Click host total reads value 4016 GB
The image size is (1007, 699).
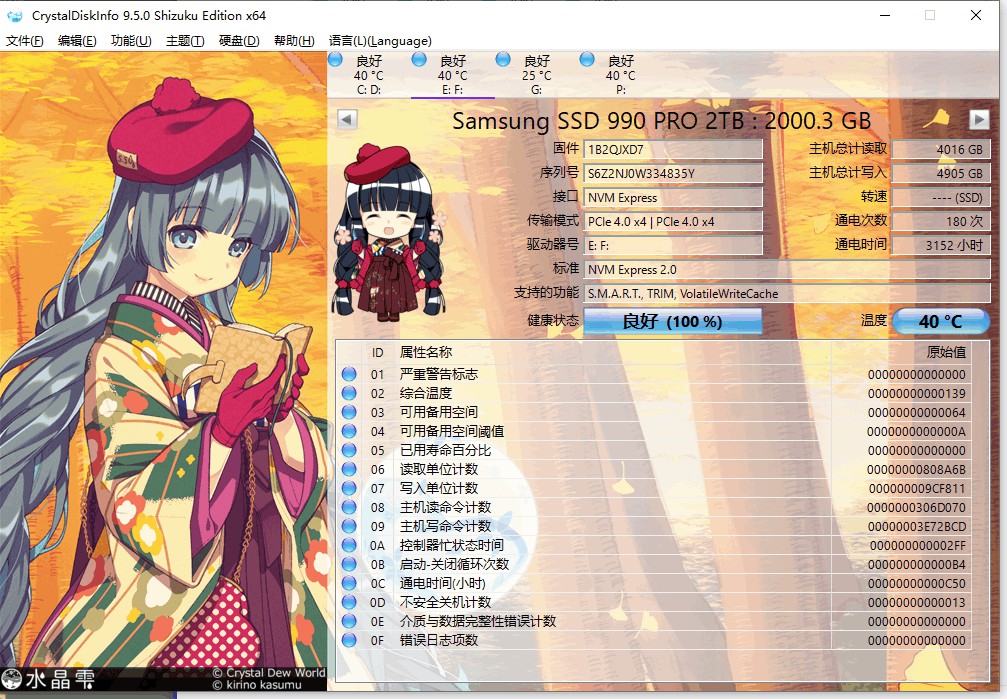pos(941,150)
